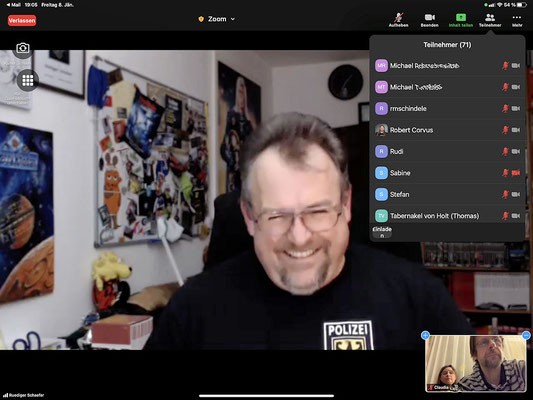Click Tabernakel von Holt's camera icon
The width and height of the screenshot is (533, 400).
pyautogui.click(x=516, y=215)
